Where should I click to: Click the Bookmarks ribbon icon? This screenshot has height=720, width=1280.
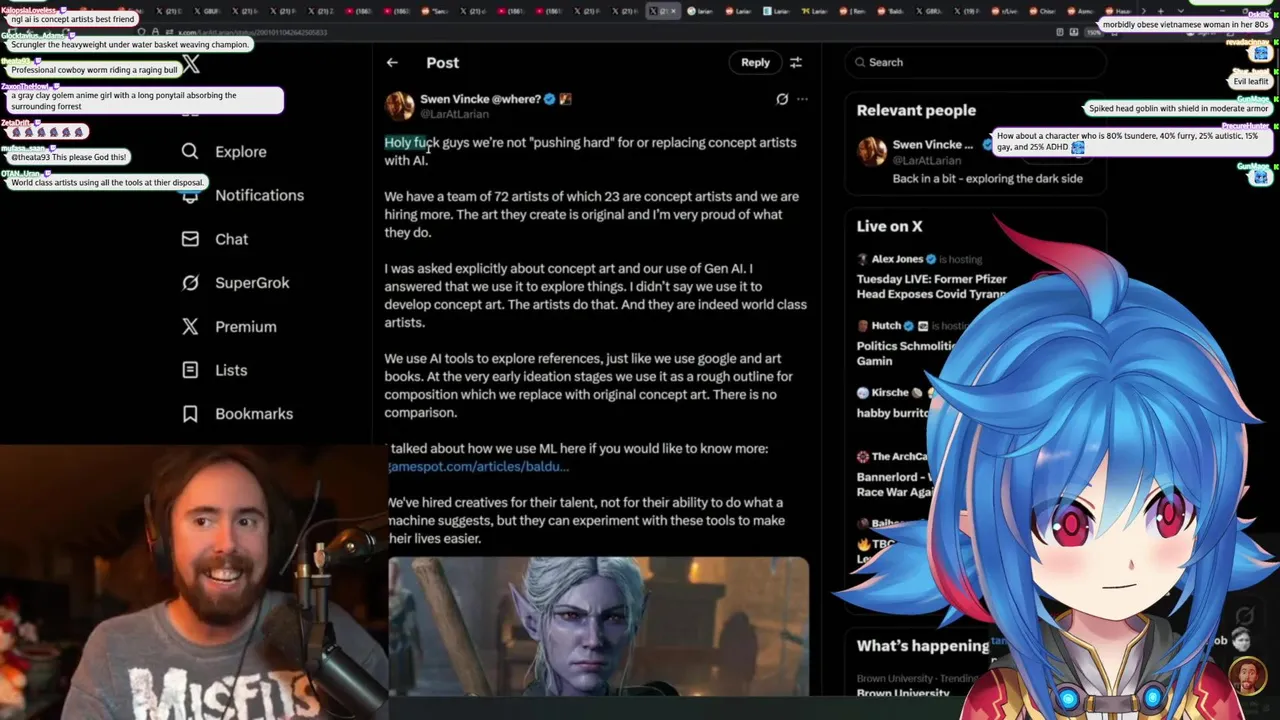[x=190, y=414]
